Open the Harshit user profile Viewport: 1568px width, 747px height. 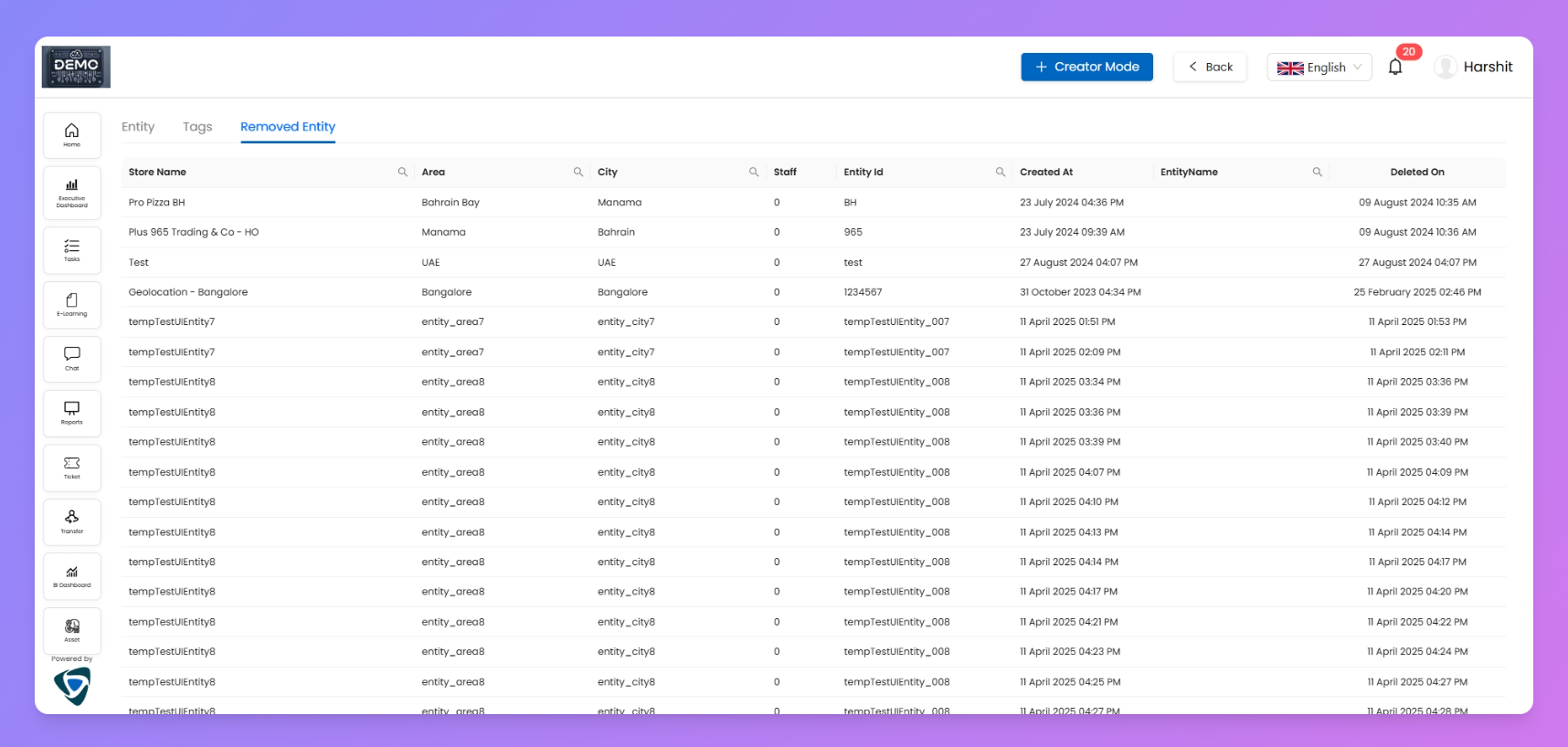click(1473, 67)
